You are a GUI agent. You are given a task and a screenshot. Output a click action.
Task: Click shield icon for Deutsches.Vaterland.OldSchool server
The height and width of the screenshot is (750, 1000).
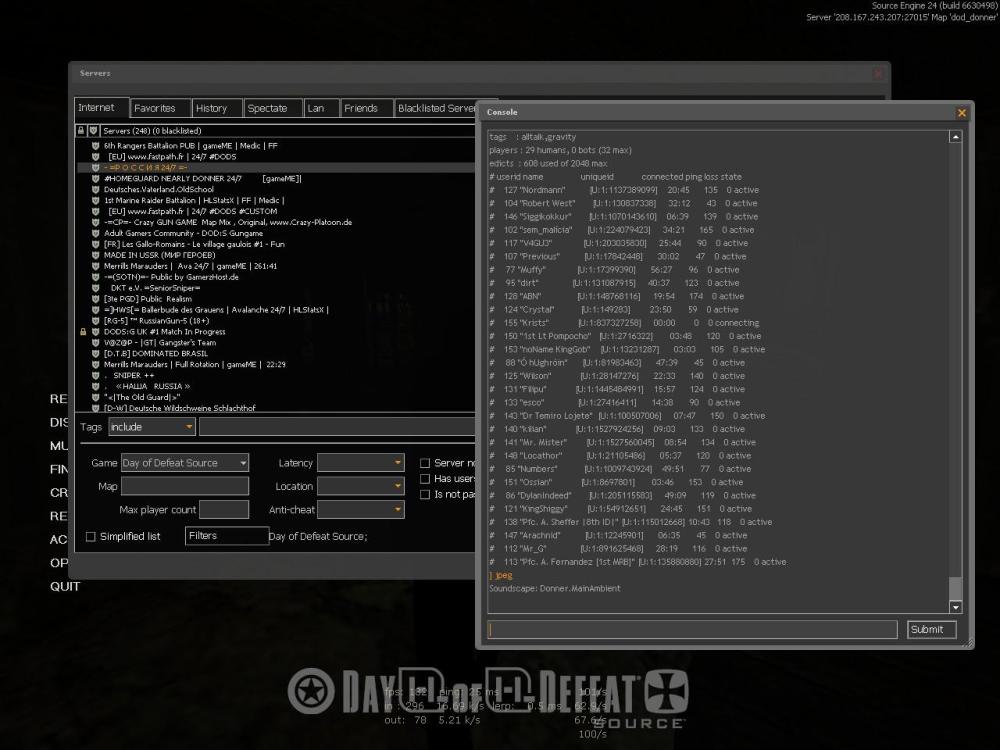(95, 189)
